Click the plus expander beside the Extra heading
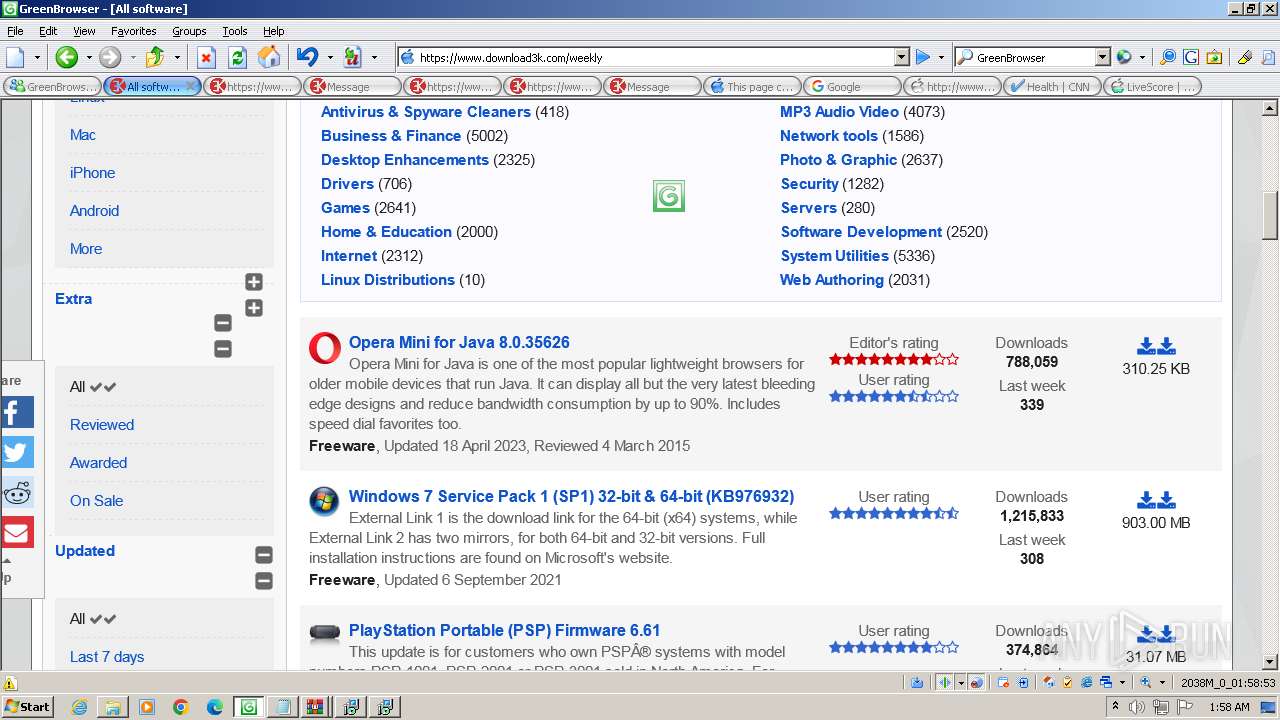This screenshot has height=720, width=1280. point(254,308)
